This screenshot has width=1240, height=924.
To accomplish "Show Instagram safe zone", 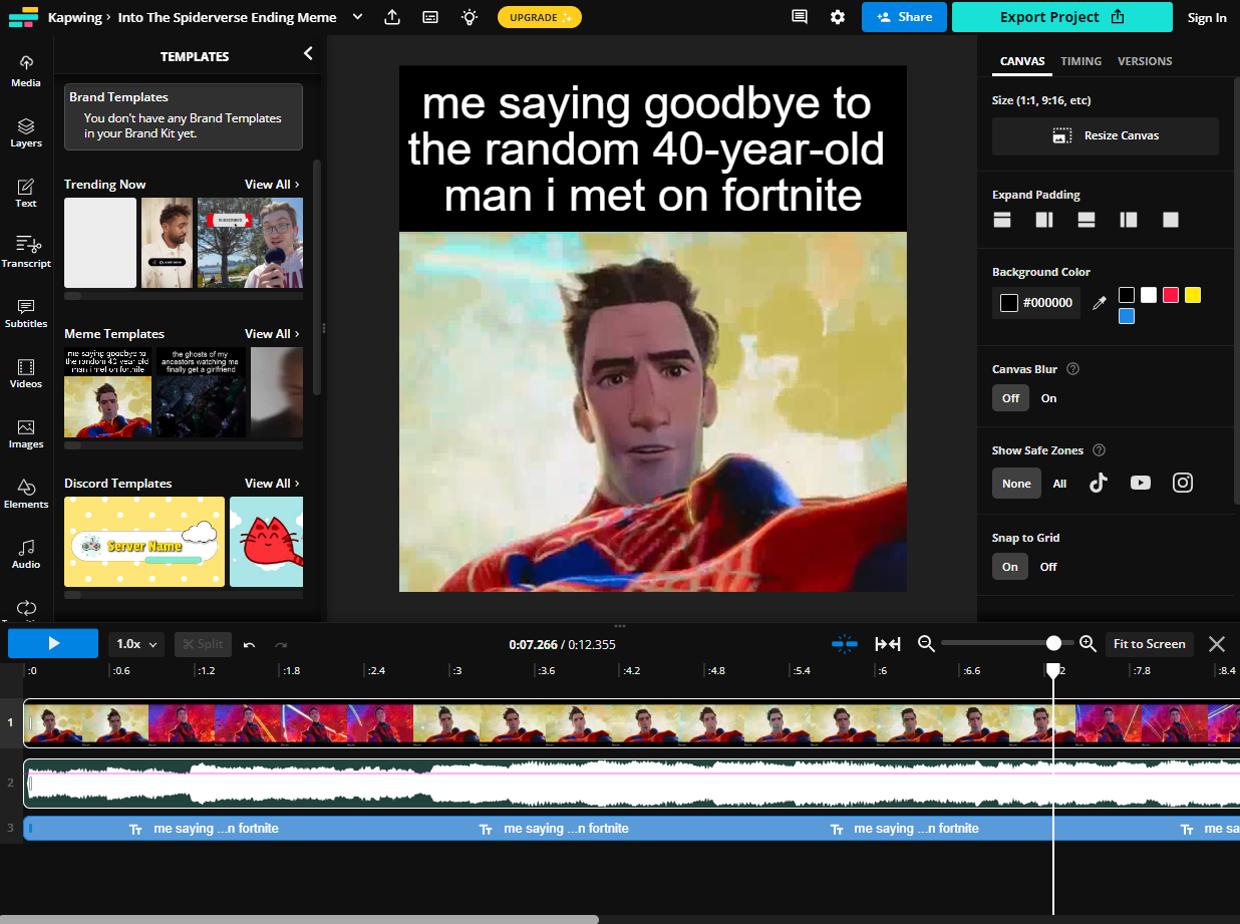I will pos(1182,483).
